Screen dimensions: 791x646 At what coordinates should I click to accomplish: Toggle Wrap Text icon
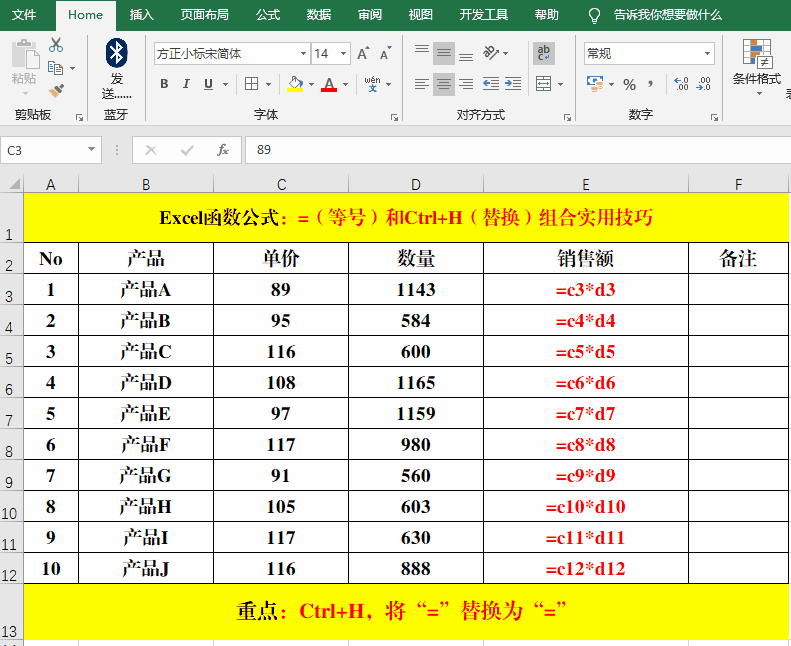tap(544, 53)
